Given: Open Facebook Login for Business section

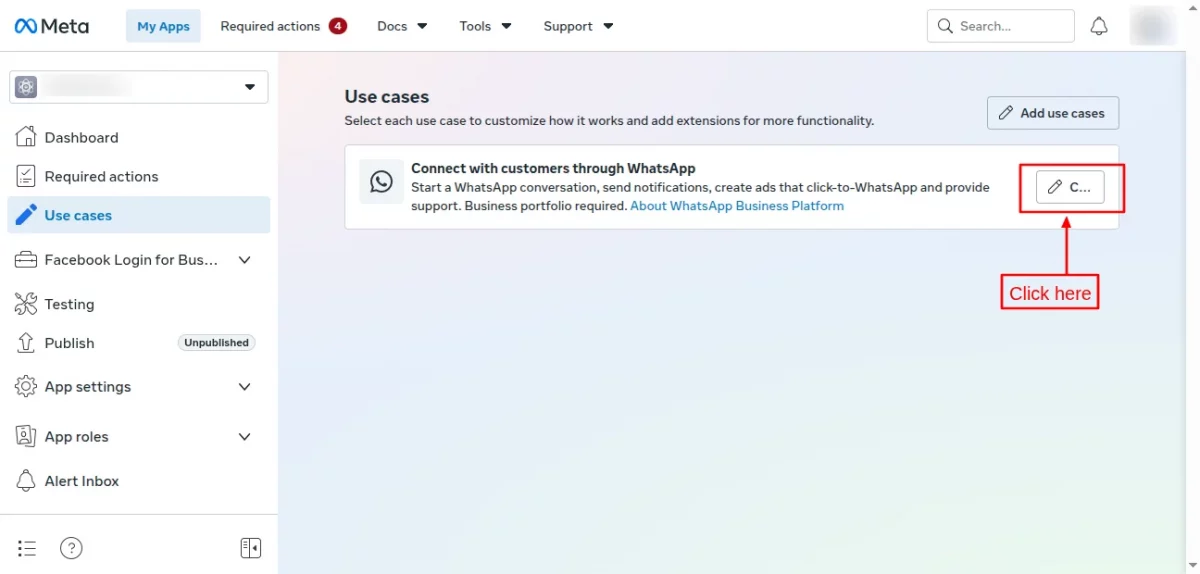Looking at the screenshot, I should pyautogui.click(x=131, y=260).
